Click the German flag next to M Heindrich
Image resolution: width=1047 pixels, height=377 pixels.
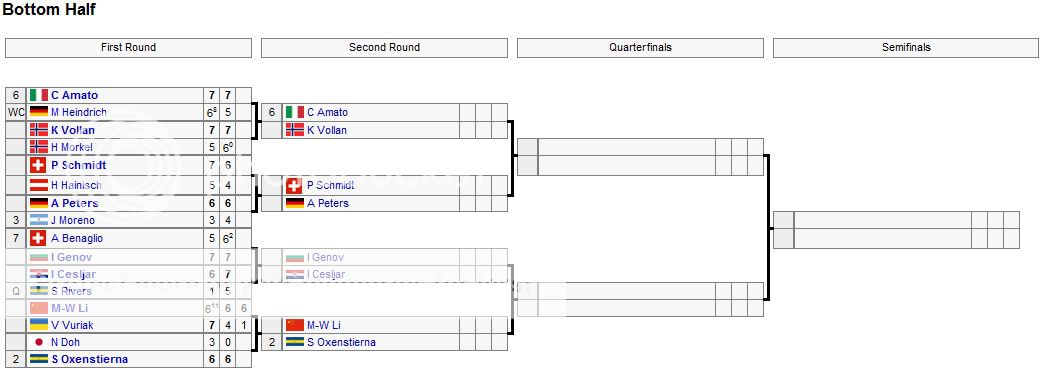[x=39, y=112]
